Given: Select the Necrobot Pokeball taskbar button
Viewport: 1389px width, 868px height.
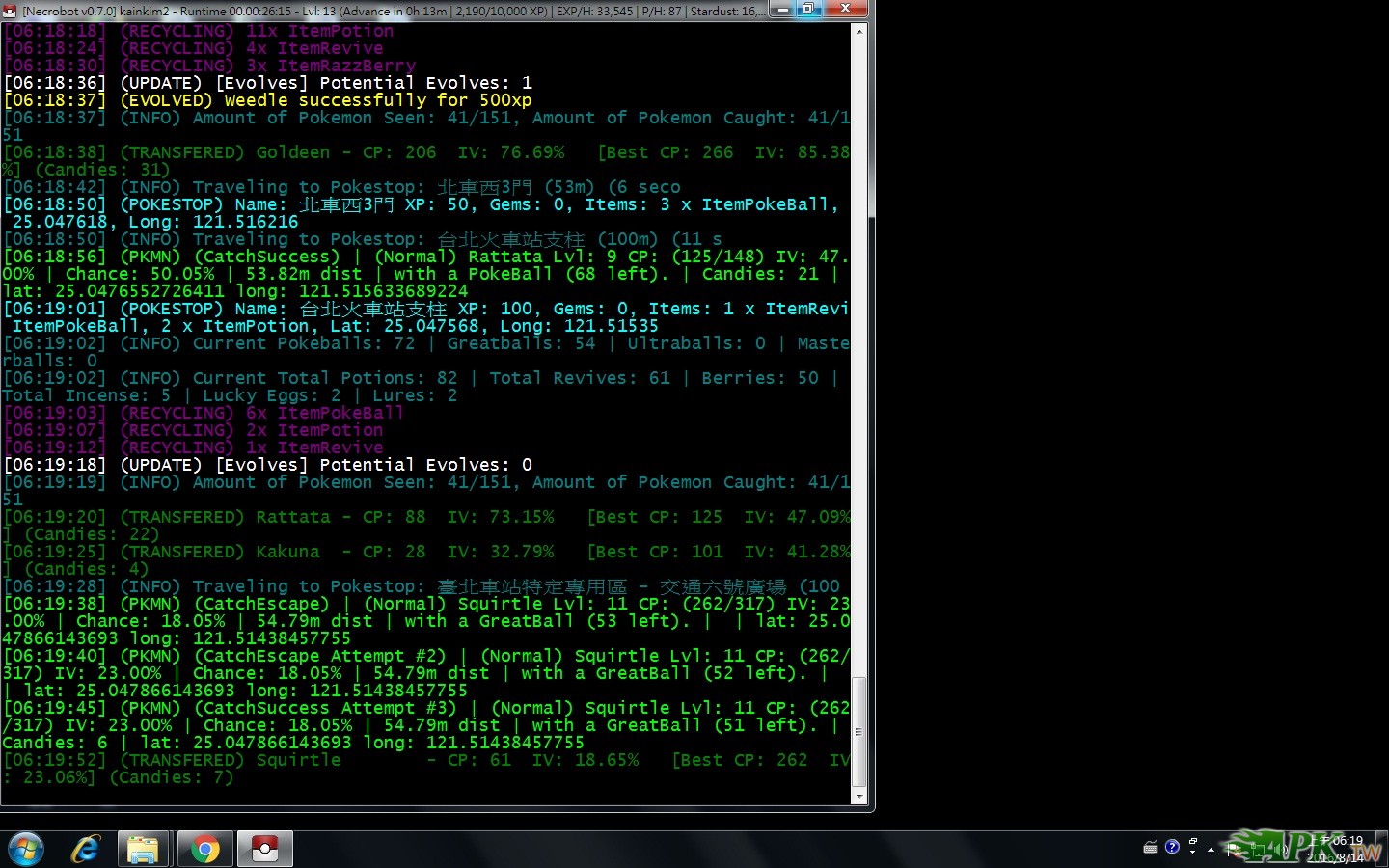Looking at the screenshot, I should pos(264,850).
